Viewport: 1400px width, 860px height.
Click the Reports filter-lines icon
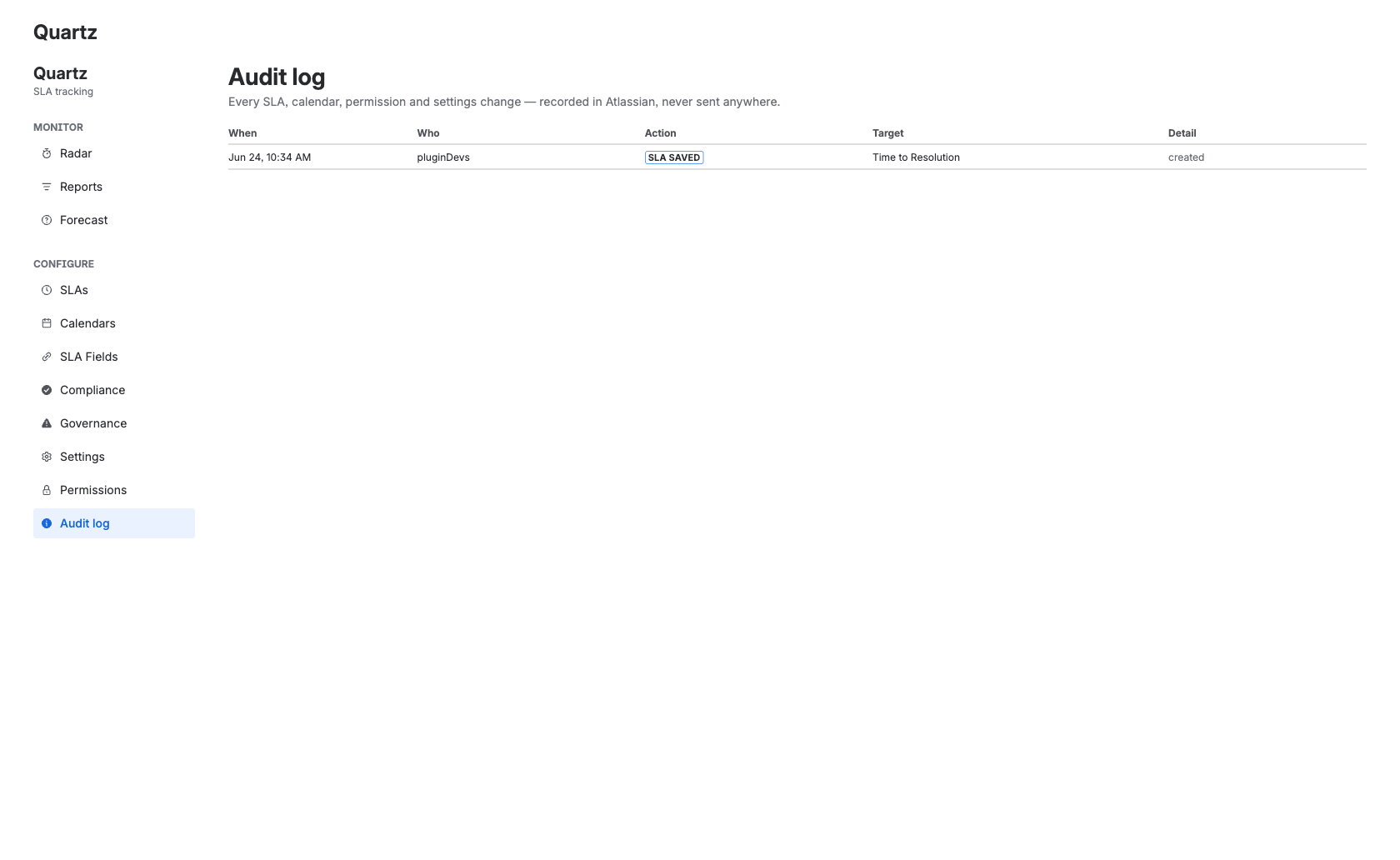coord(47,187)
